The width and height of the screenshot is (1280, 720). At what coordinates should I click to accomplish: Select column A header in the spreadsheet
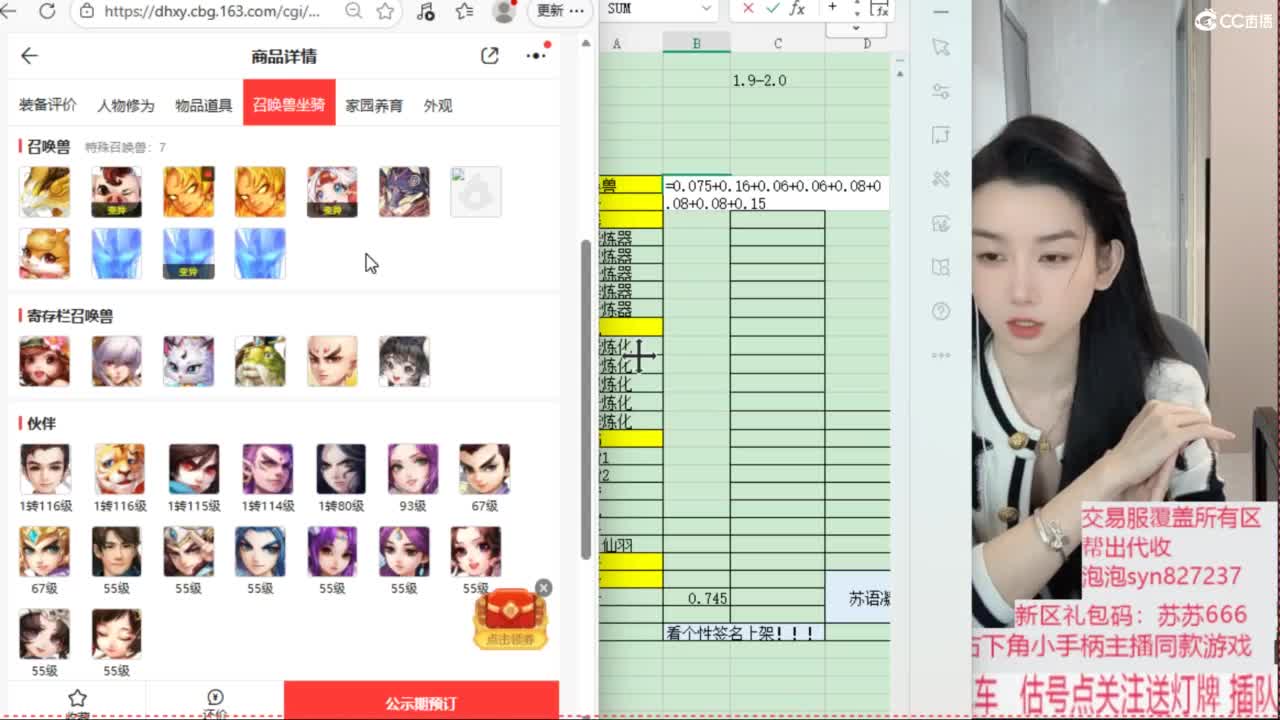[617, 44]
